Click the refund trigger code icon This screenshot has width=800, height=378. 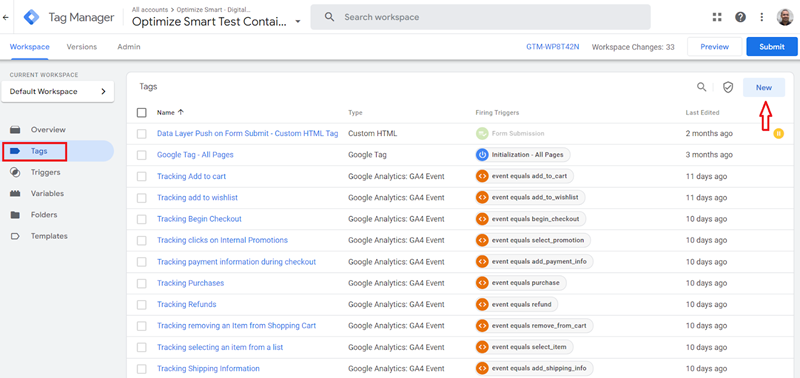(x=482, y=304)
